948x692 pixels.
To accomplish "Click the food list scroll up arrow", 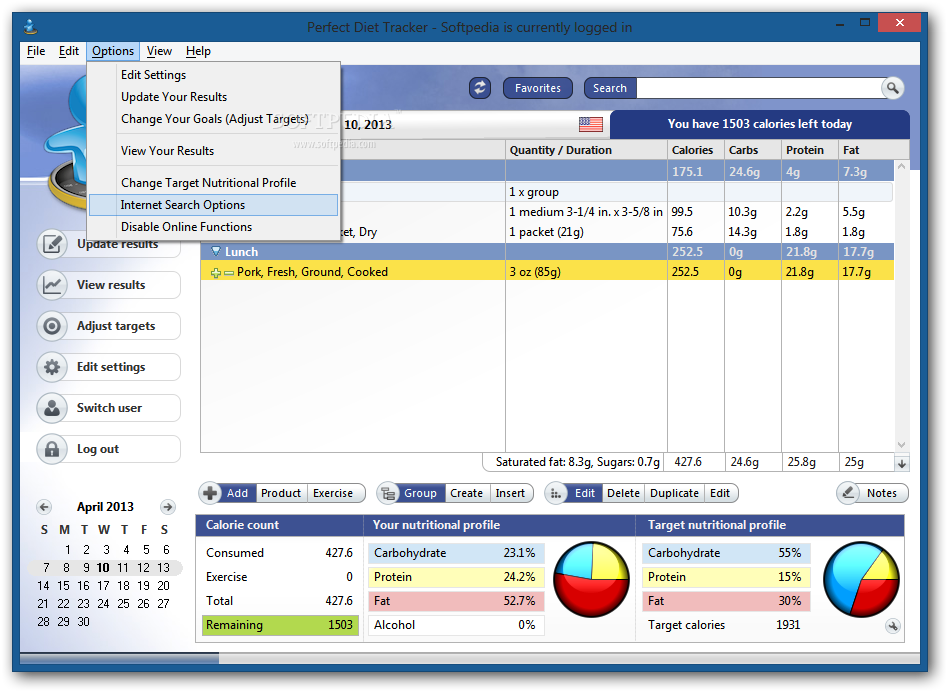I will 901,166.
